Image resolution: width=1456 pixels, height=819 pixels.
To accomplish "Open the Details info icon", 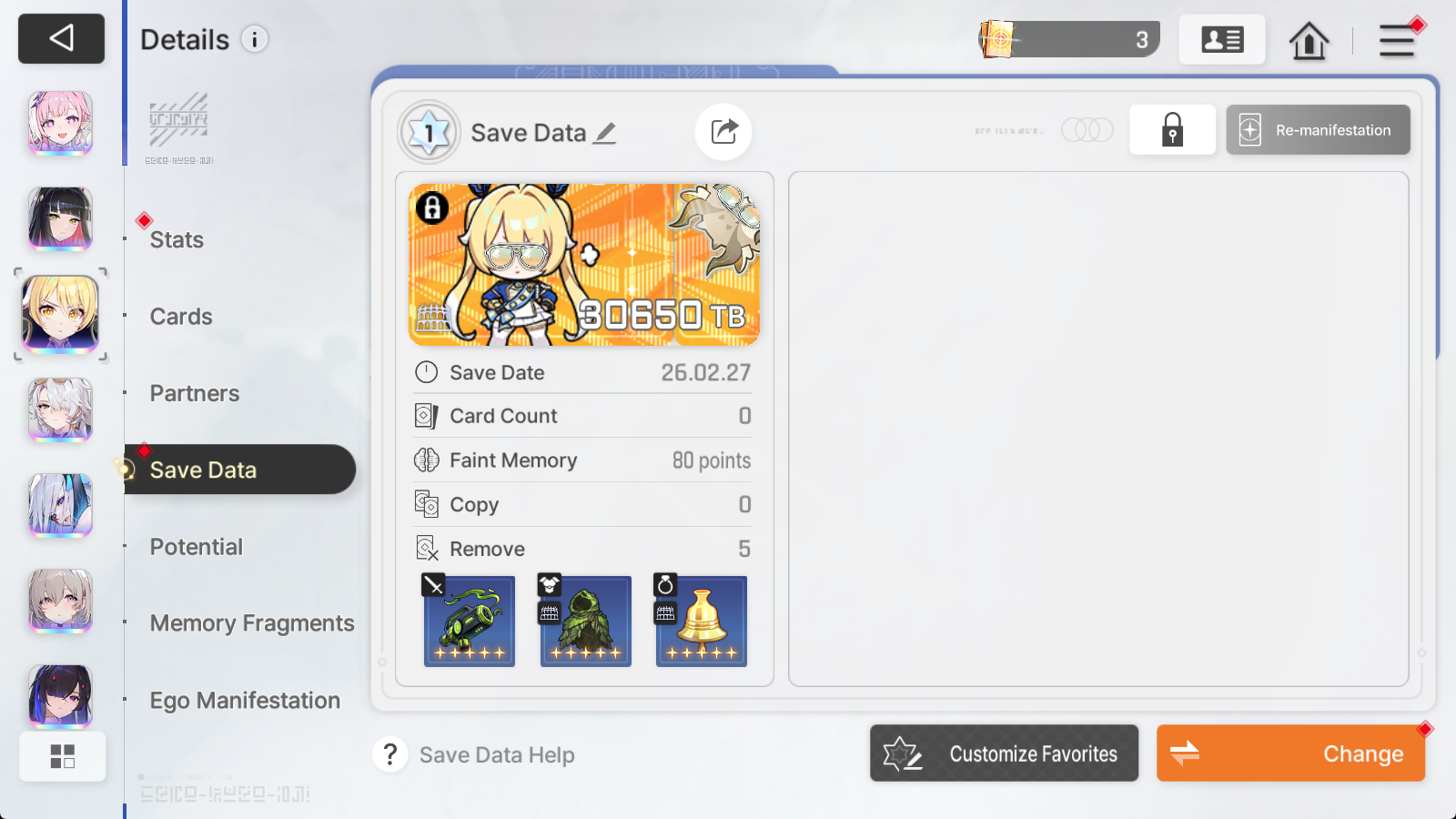I will 255,39.
